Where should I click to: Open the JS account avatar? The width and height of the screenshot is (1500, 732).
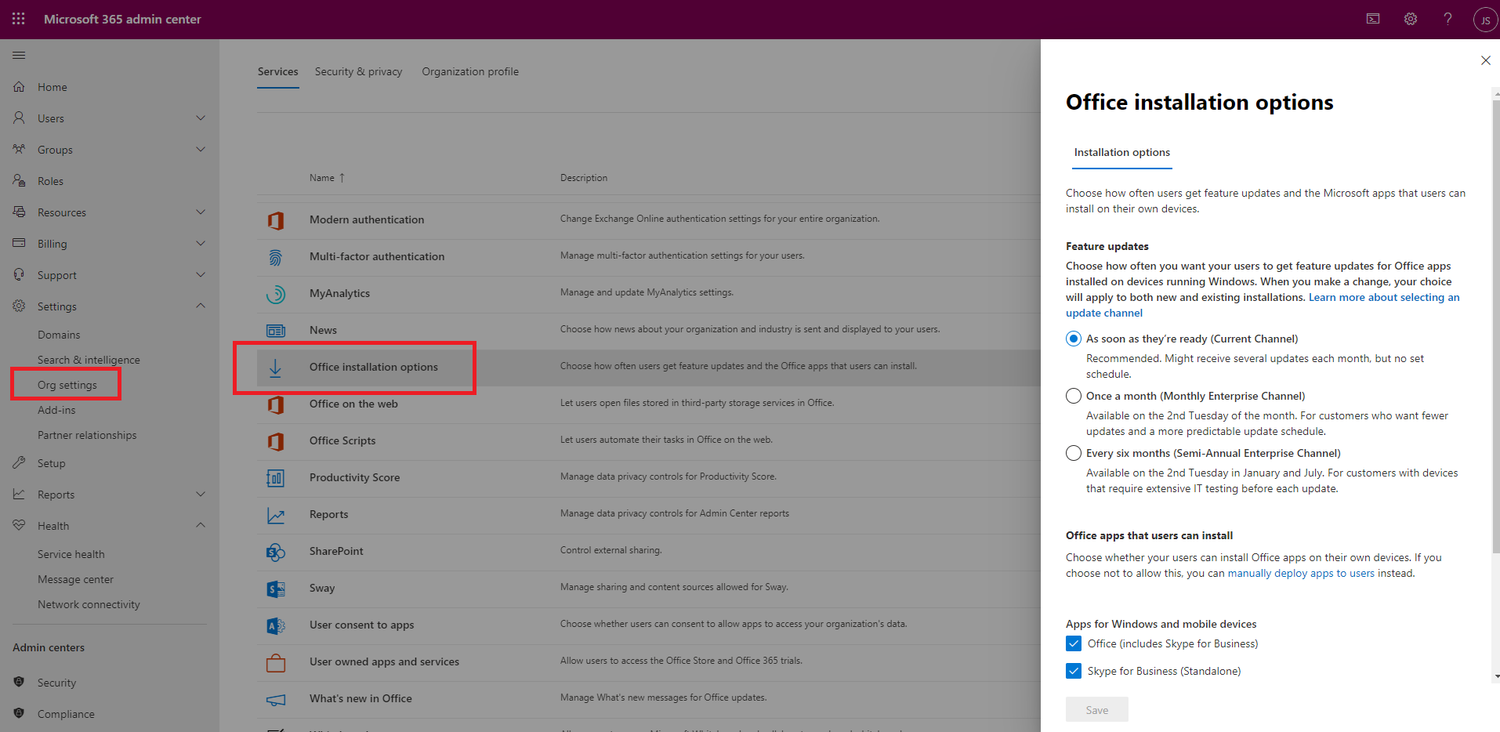pyautogui.click(x=1485, y=18)
